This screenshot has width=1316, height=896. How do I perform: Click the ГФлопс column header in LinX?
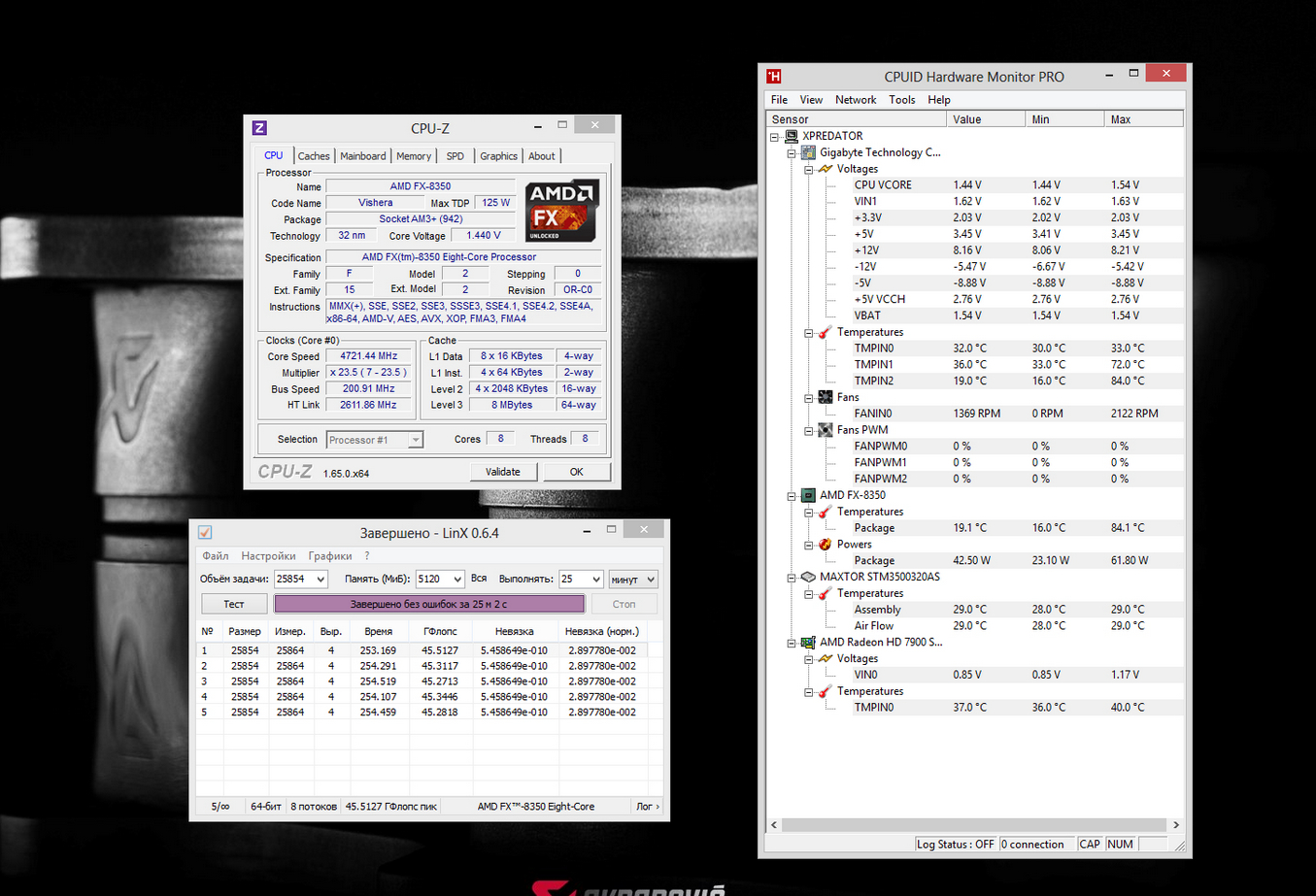(x=440, y=631)
